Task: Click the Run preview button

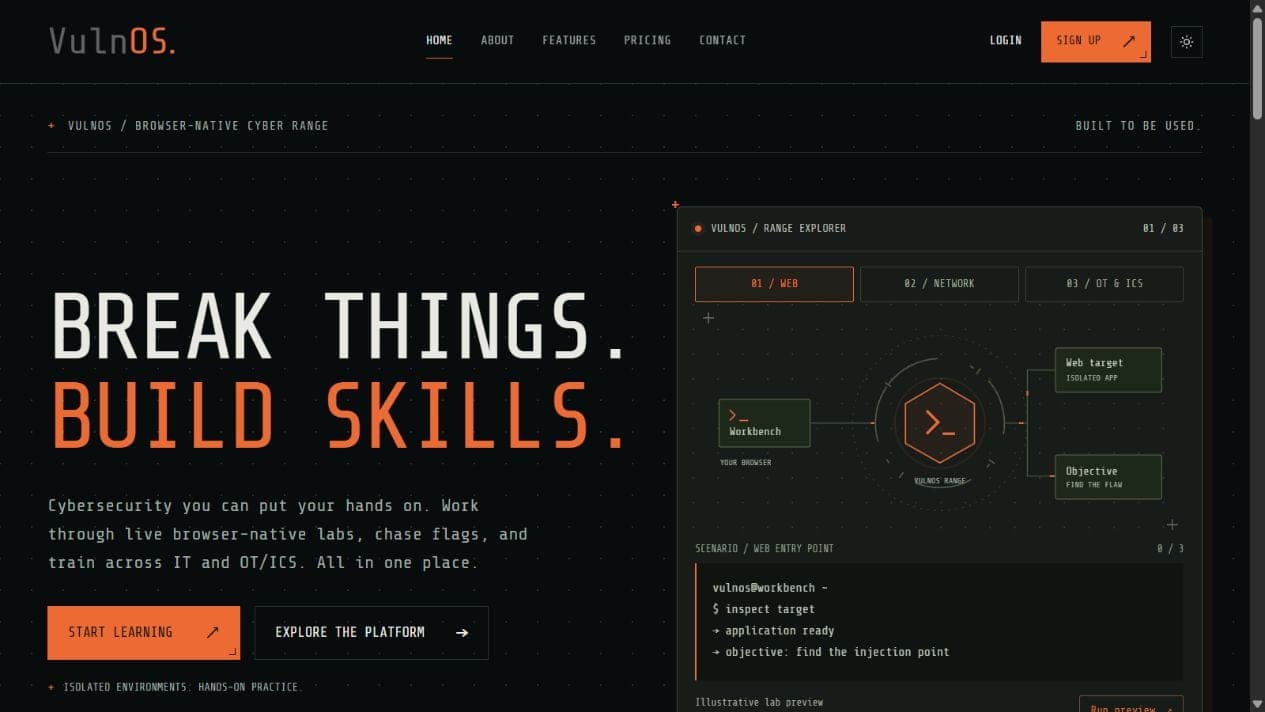Action: (1131, 704)
